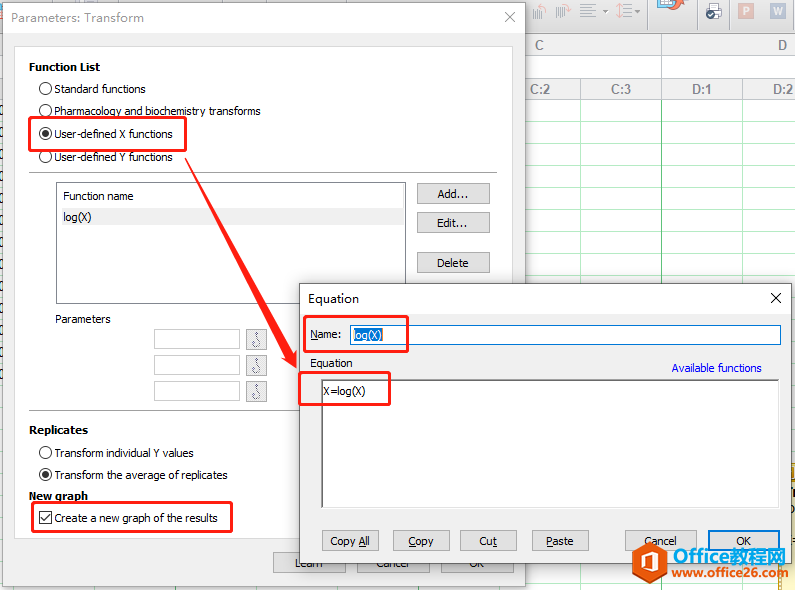Click hook icon beside first parameter field

pos(256,339)
